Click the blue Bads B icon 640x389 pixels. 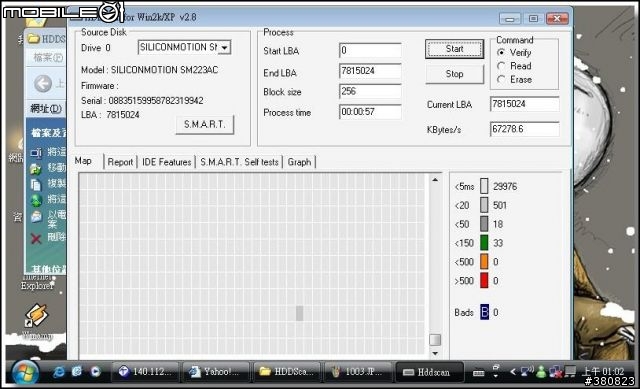(484, 312)
